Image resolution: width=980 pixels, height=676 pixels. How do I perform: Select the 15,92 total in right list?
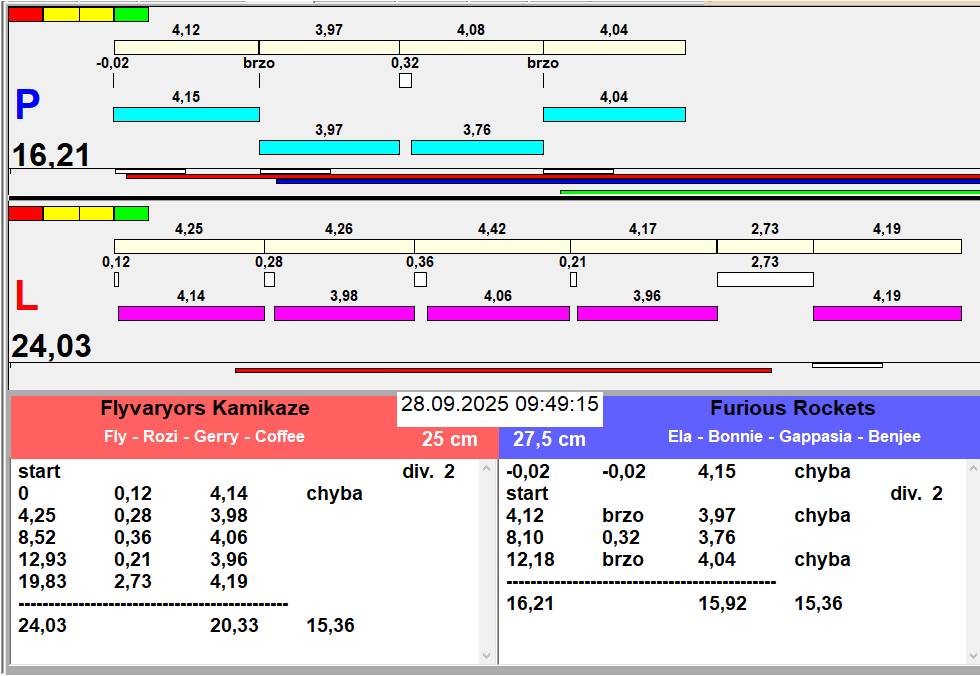pyautogui.click(x=722, y=604)
